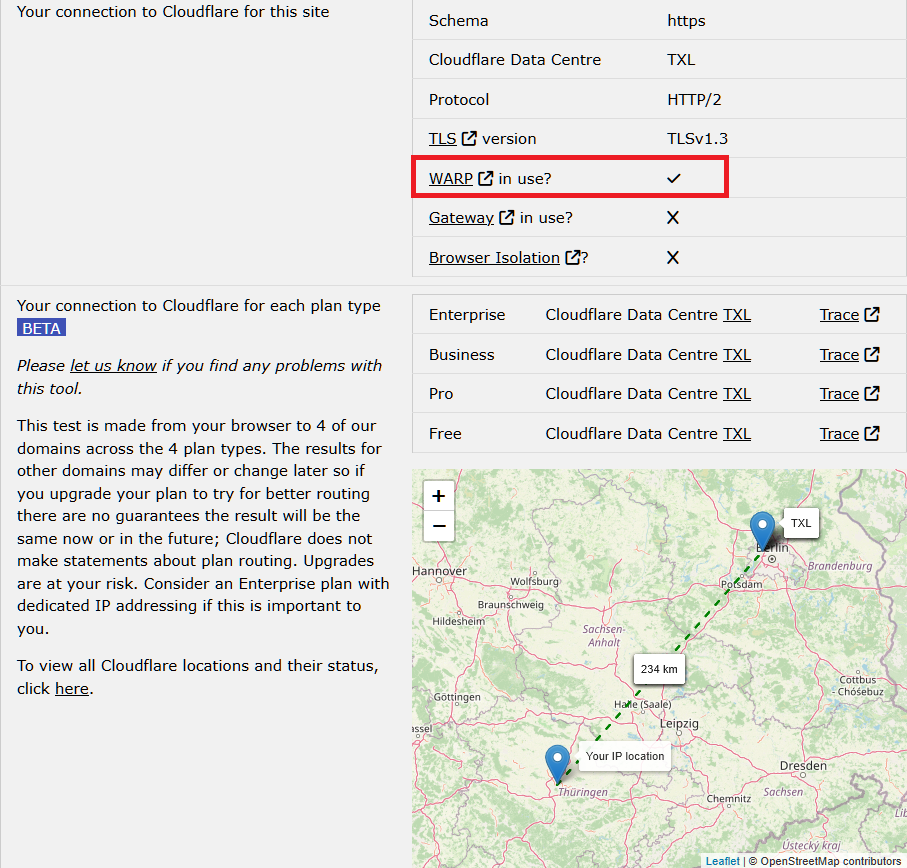Click 'Wolfsburg' city label on the map
Screen dimensions: 907x868
pos(534,581)
